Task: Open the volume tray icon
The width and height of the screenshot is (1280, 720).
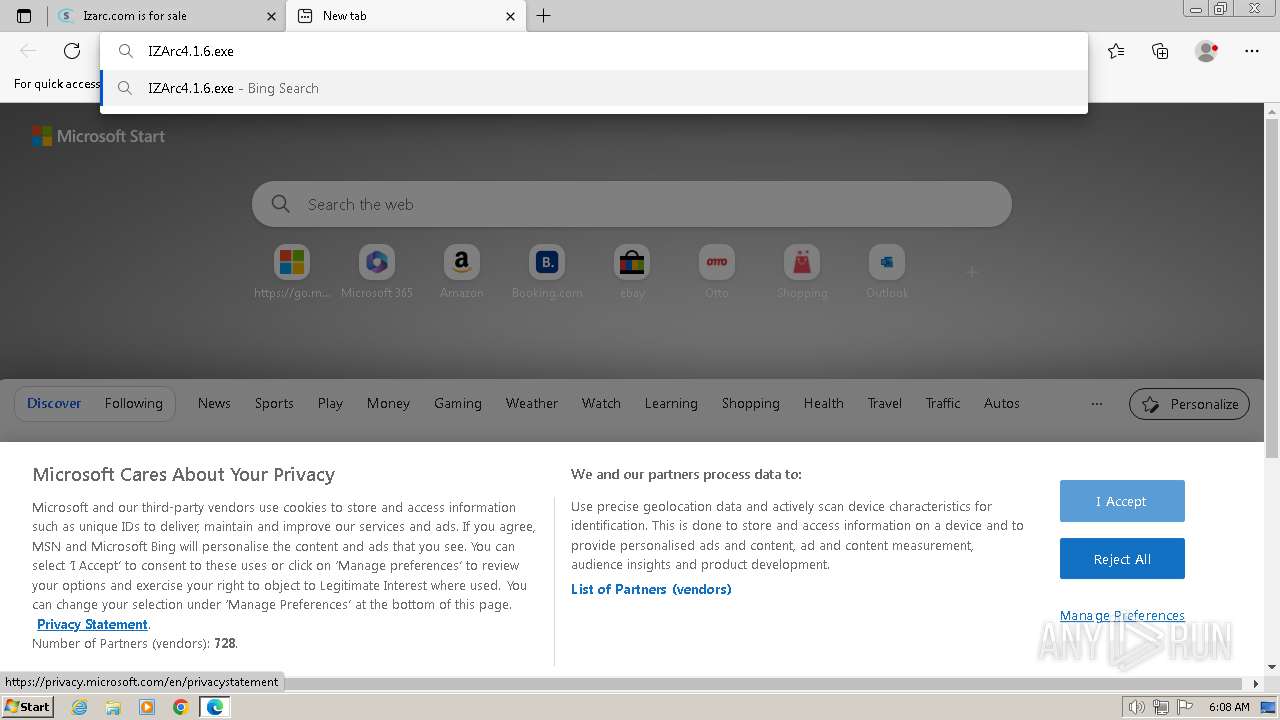Action: (x=1138, y=707)
